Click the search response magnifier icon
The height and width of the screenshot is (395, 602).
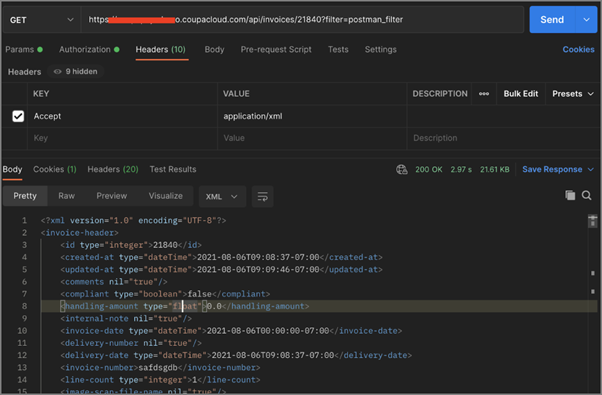[x=586, y=195]
